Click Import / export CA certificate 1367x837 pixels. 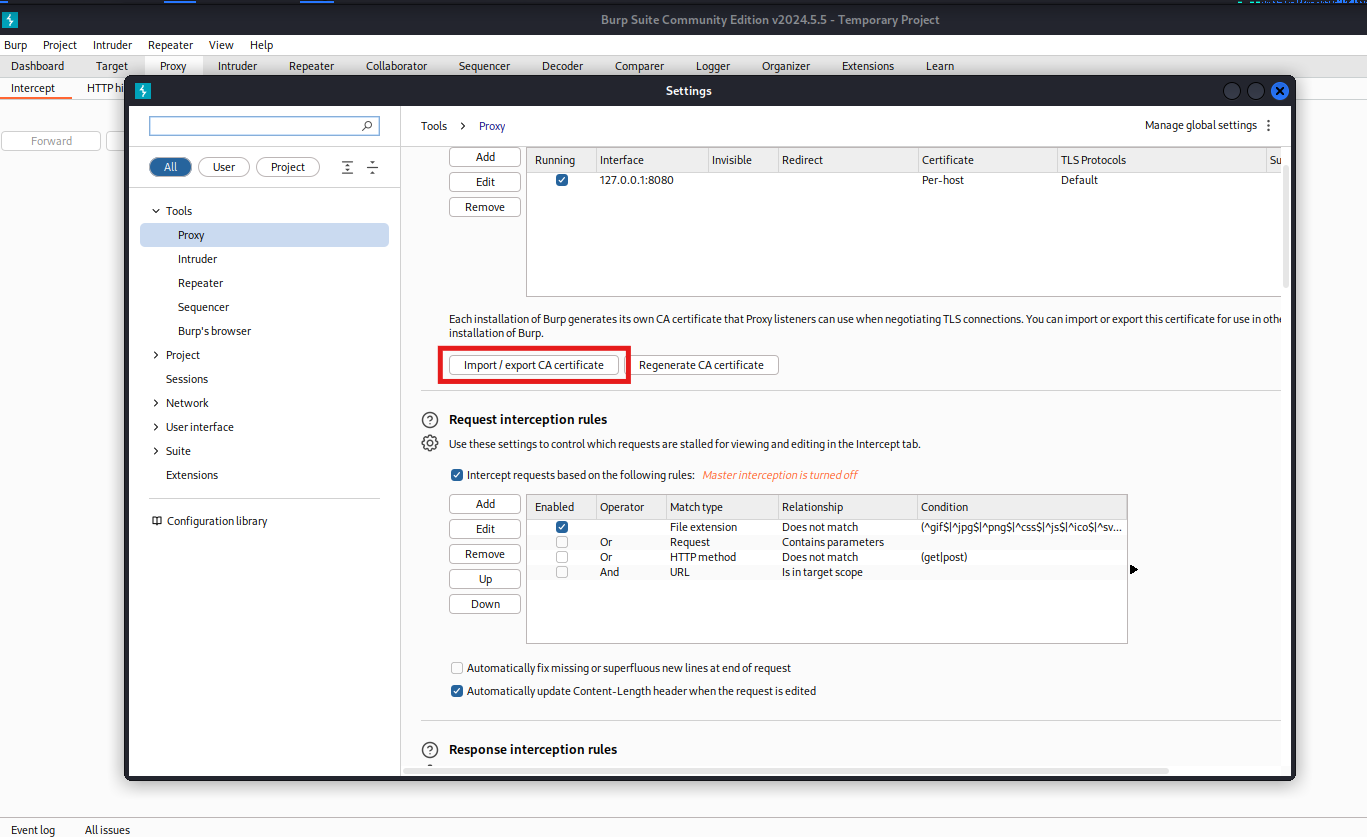pyautogui.click(x=534, y=365)
